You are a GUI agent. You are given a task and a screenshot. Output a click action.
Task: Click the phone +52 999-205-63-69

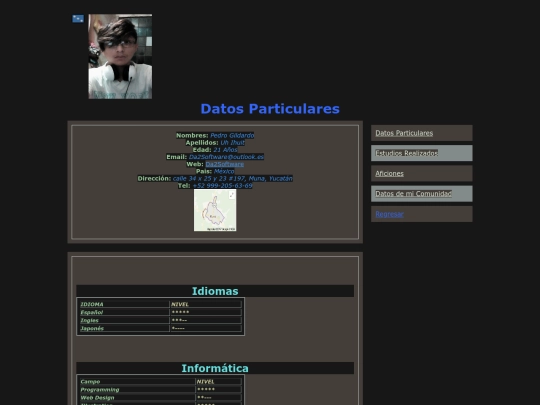pos(222,186)
